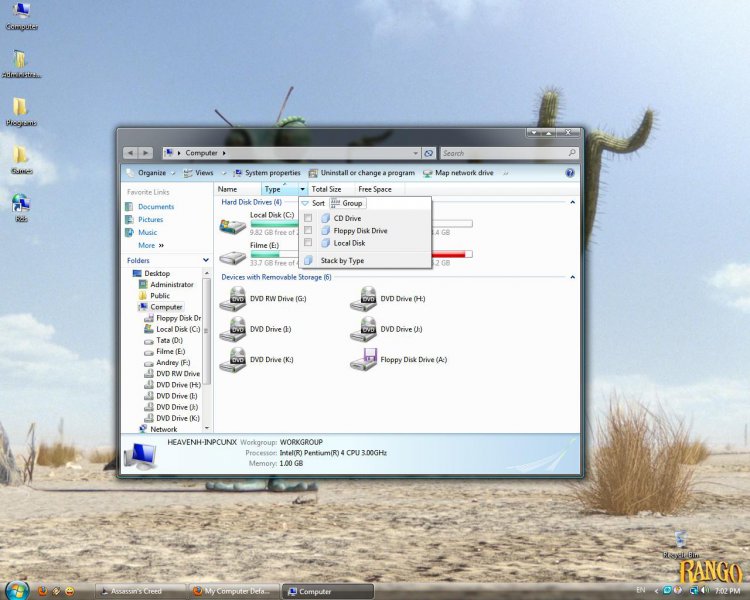
Task: Click the Forward navigation arrow
Action: pos(145,153)
